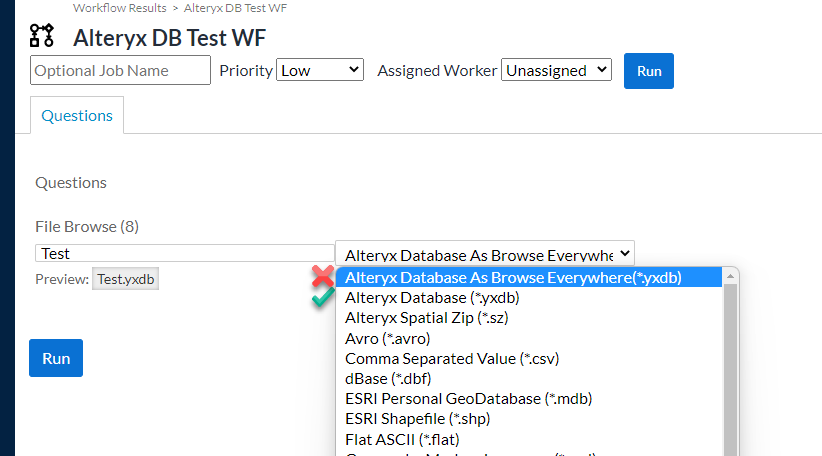Click the Run button below the preview

pos(56,358)
